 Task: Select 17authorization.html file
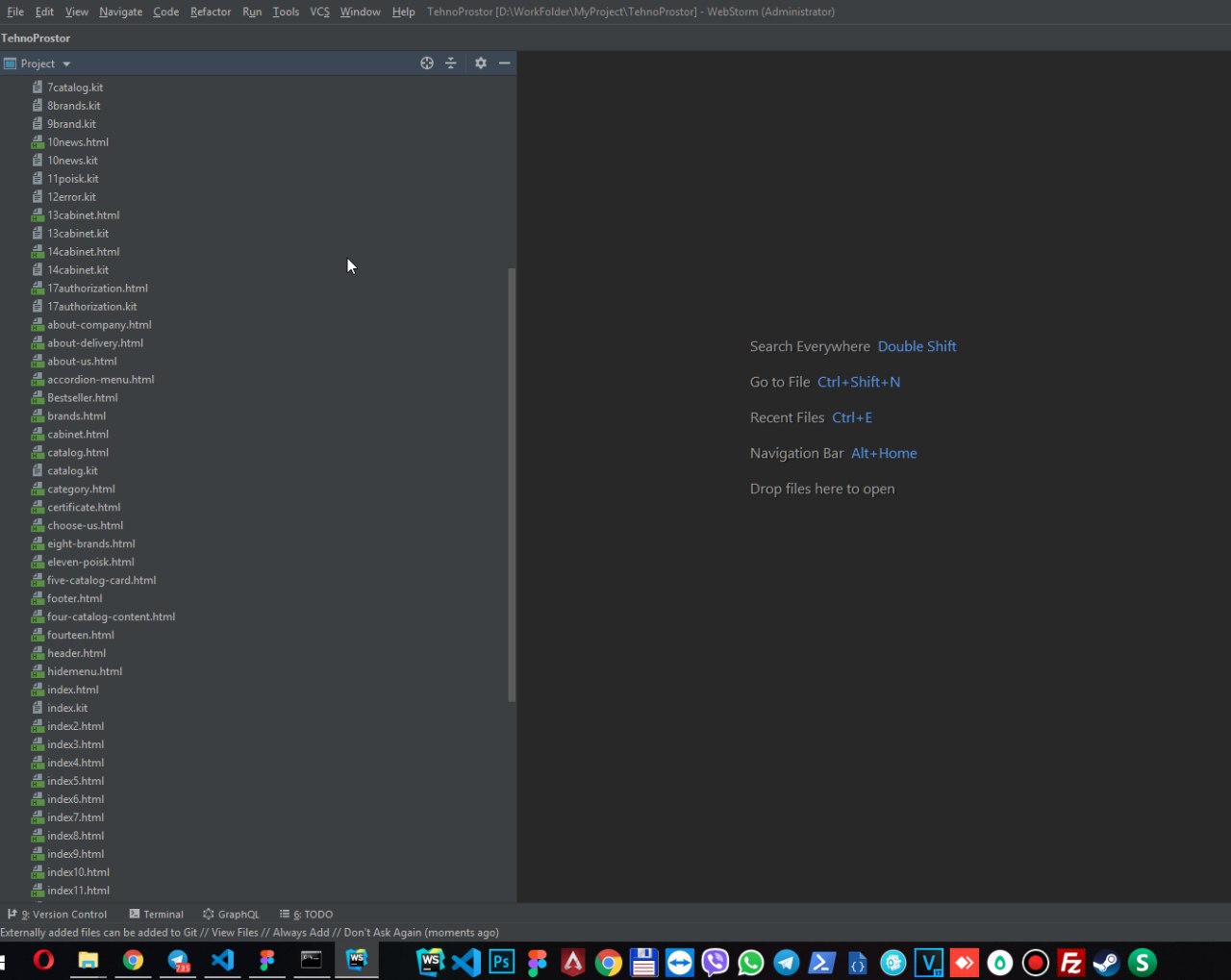97,289
